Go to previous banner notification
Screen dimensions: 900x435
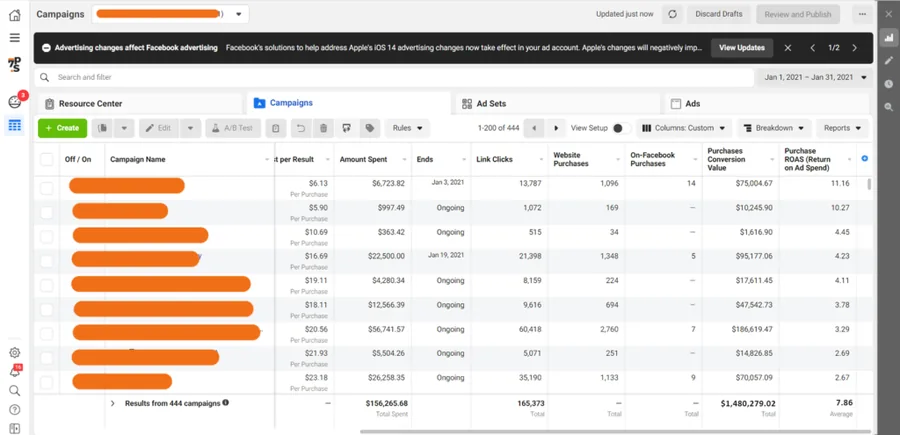(813, 48)
